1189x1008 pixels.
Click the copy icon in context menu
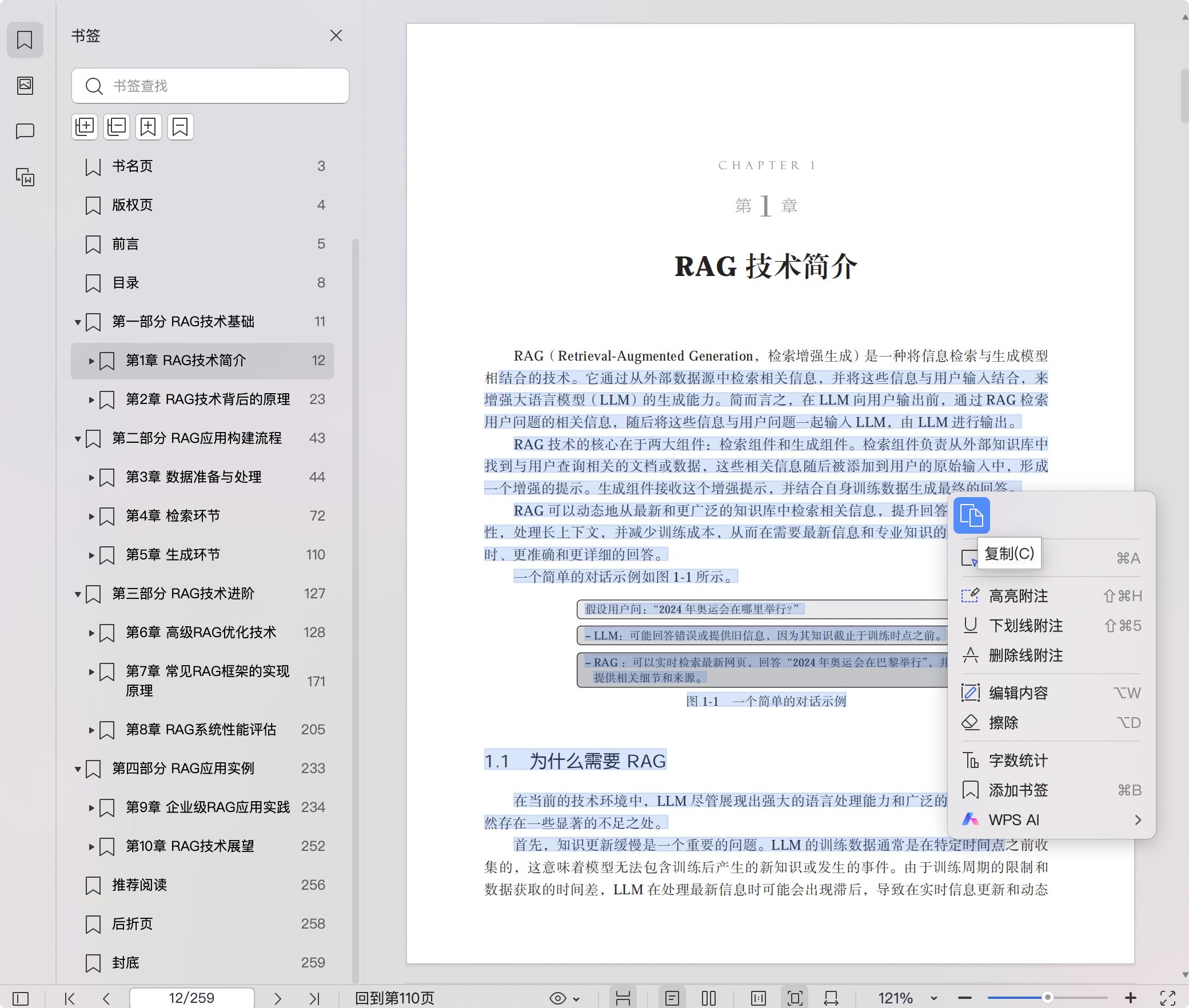[971, 515]
